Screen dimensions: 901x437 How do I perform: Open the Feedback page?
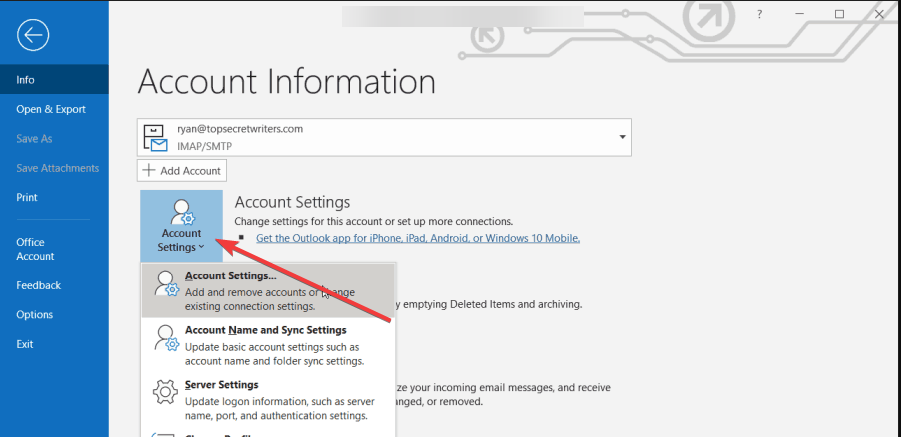[x=54, y=285]
